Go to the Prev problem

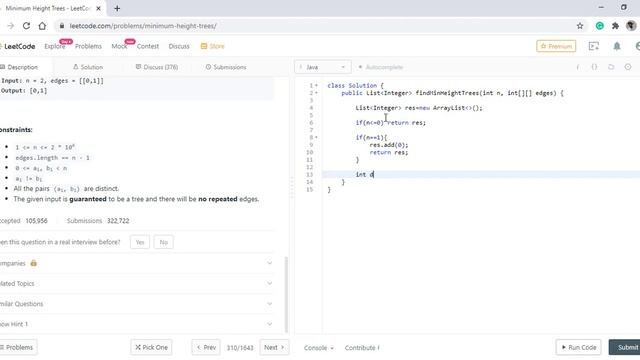point(206,347)
